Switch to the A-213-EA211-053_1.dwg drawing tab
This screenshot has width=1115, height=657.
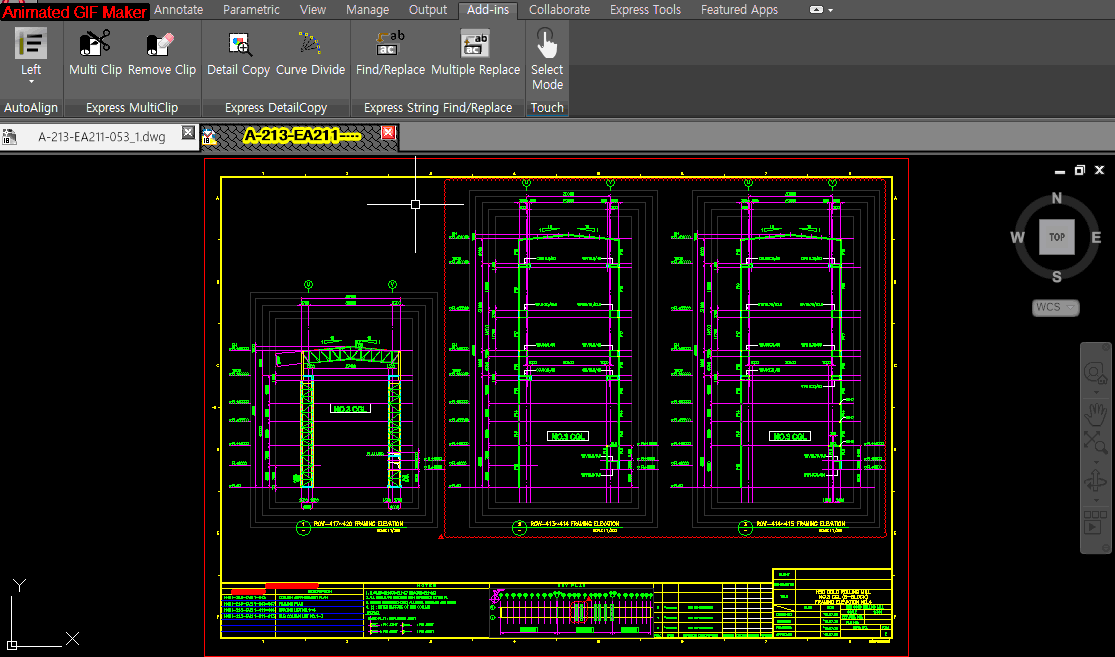[100, 135]
